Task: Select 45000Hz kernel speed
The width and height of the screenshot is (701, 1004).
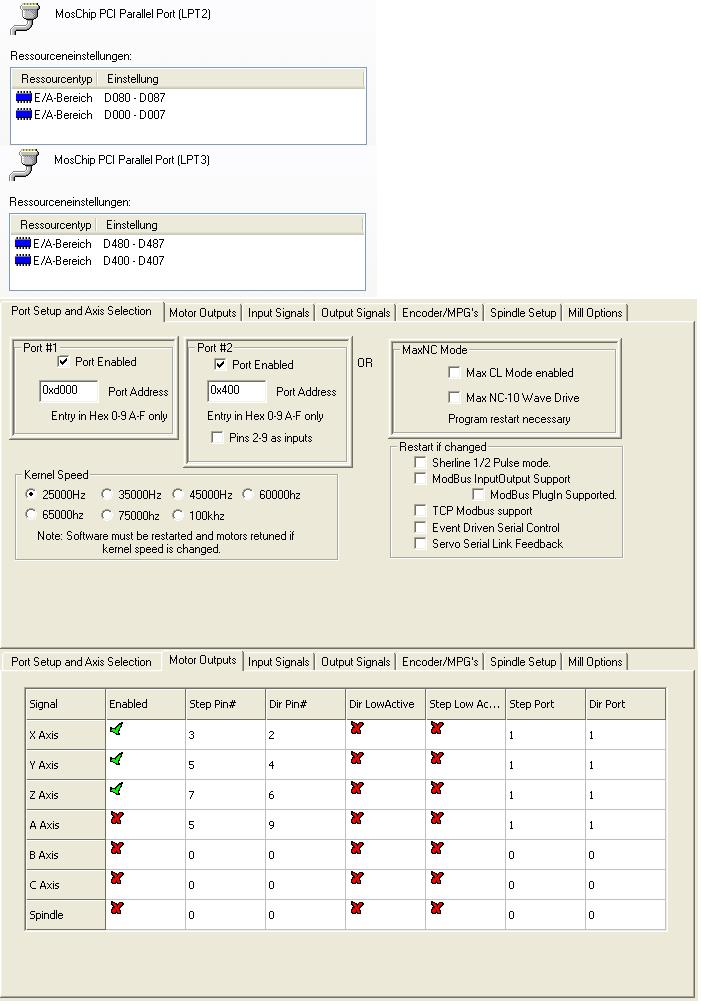Action: pos(178,494)
